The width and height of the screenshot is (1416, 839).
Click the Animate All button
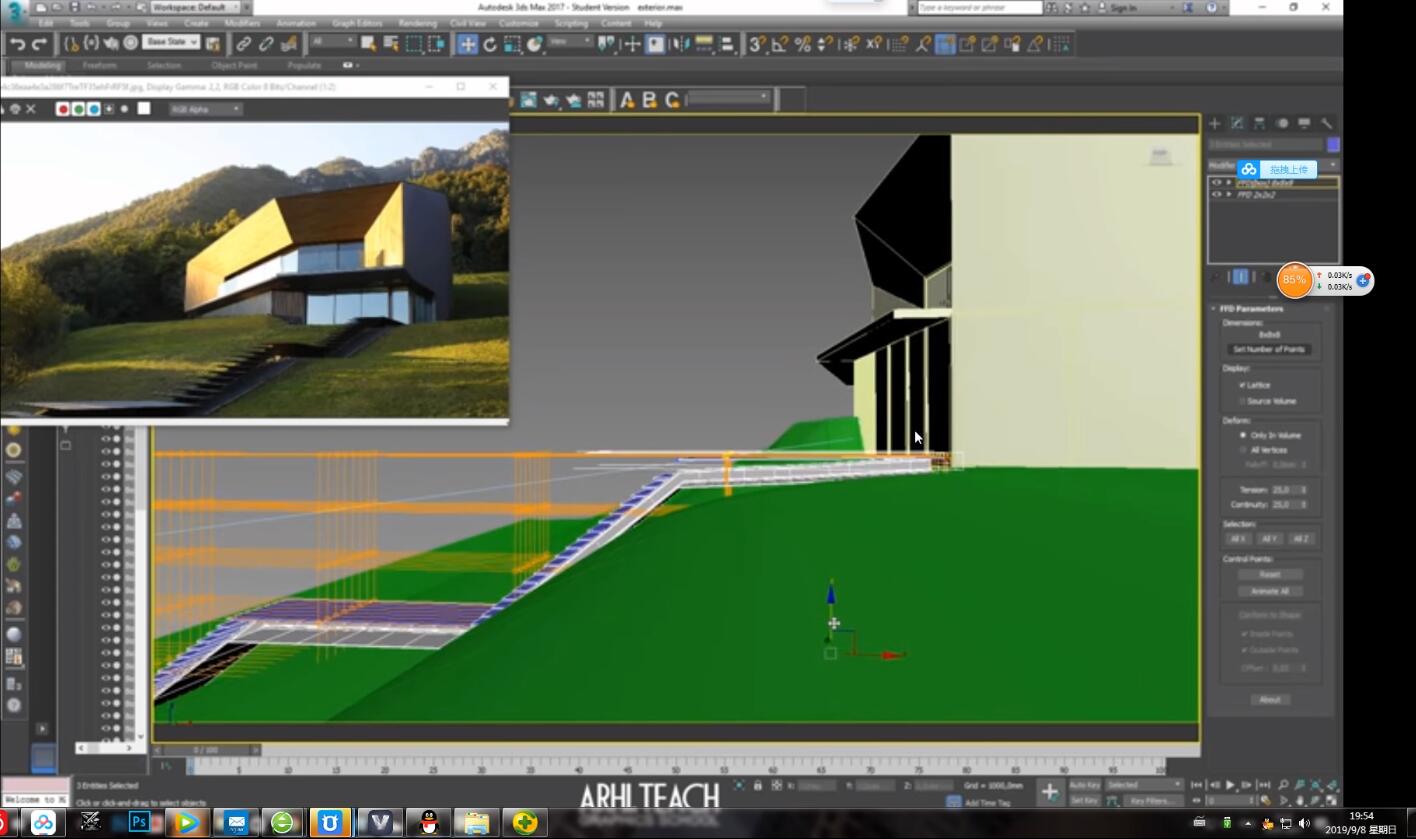pos(1270,591)
